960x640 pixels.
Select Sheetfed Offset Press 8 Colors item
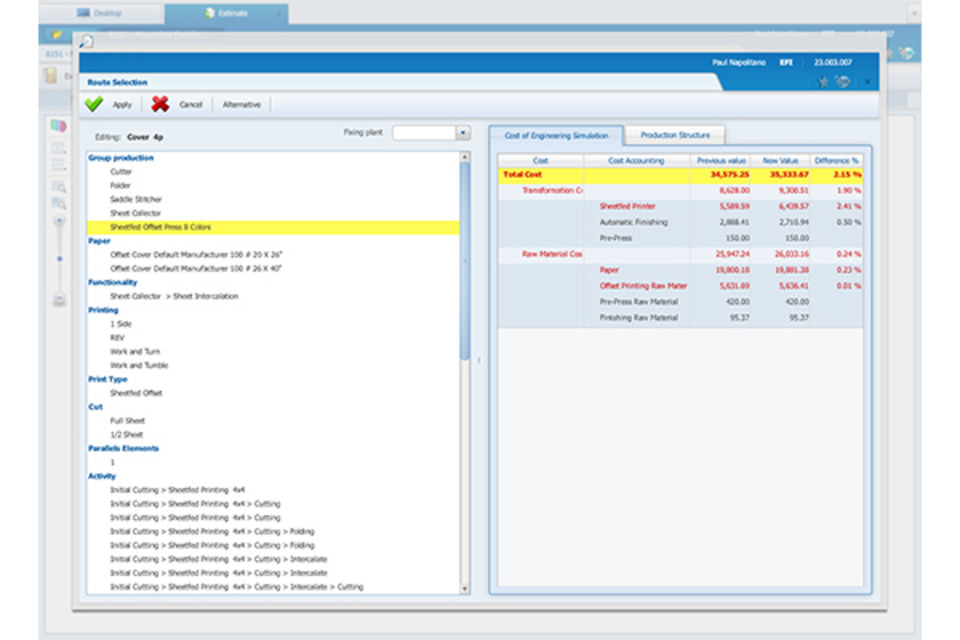coord(160,227)
